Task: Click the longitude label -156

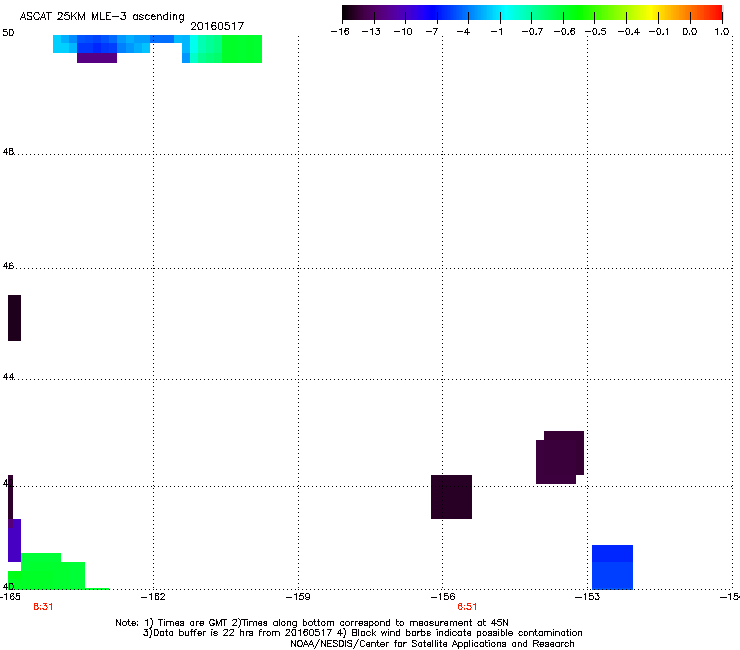Action: [x=443, y=597]
